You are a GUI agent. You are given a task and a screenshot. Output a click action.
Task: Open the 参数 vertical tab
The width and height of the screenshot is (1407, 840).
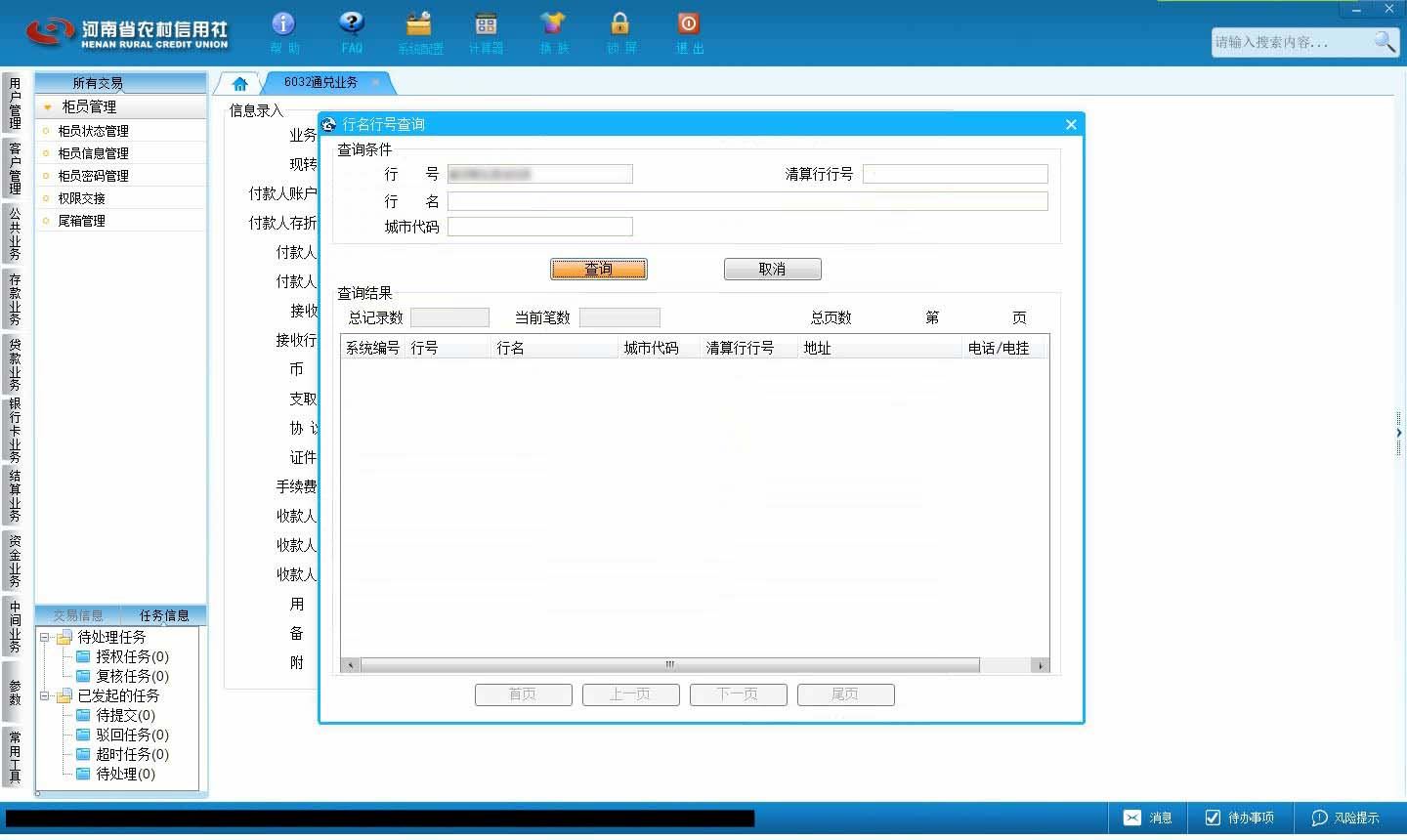(x=14, y=692)
